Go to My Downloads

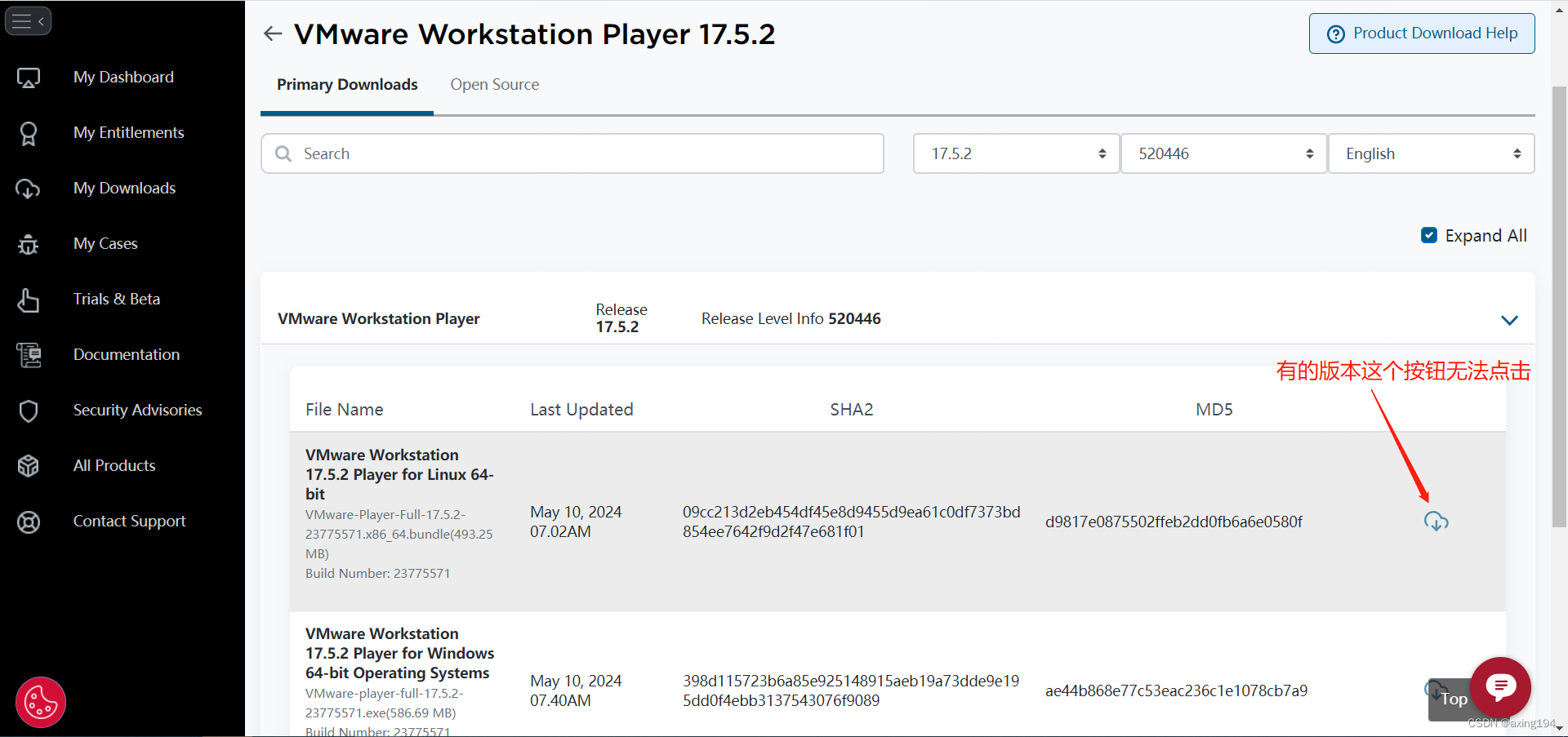(124, 188)
